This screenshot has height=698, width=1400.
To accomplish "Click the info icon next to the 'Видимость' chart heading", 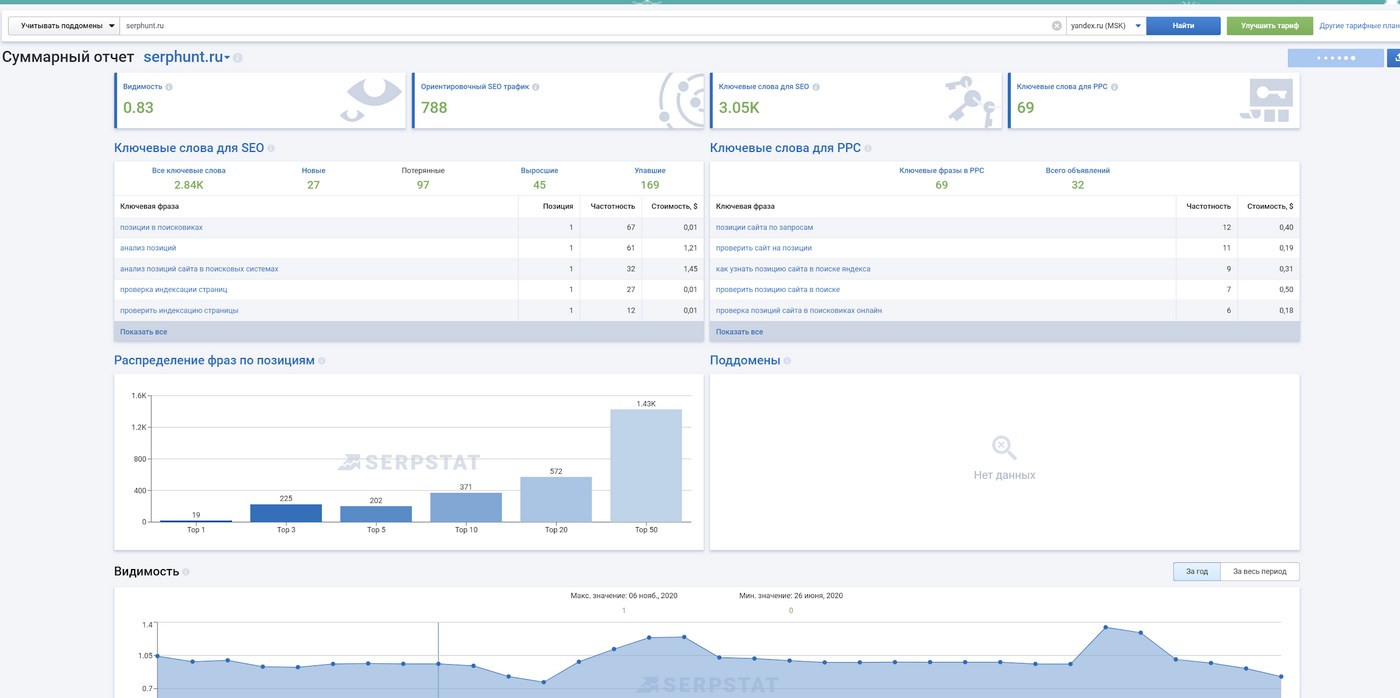I will pyautogui.click(x=186, y=572).
